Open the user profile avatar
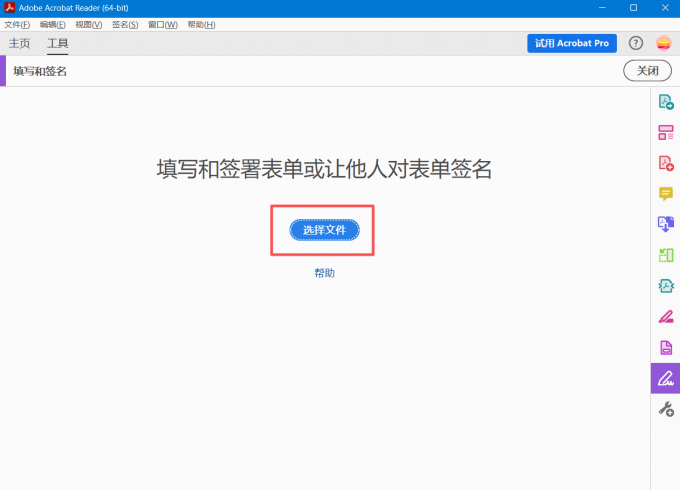The image size is (680, 490). (x=664, y=43)
